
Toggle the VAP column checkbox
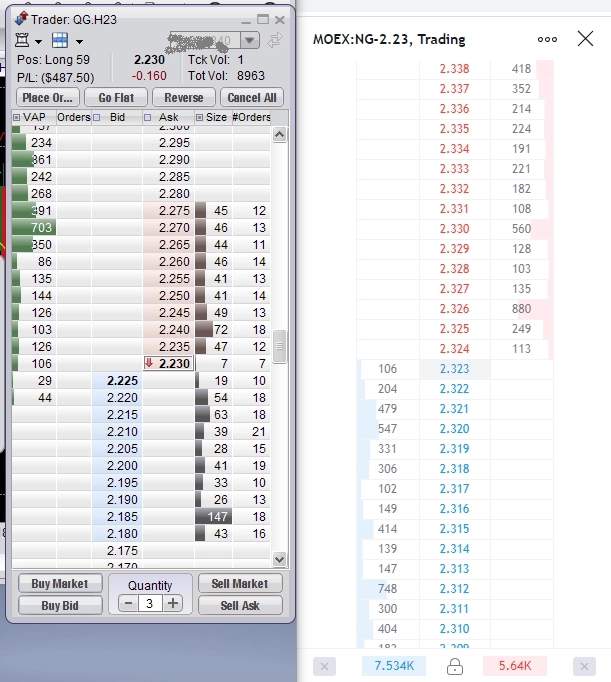point(17,117)
